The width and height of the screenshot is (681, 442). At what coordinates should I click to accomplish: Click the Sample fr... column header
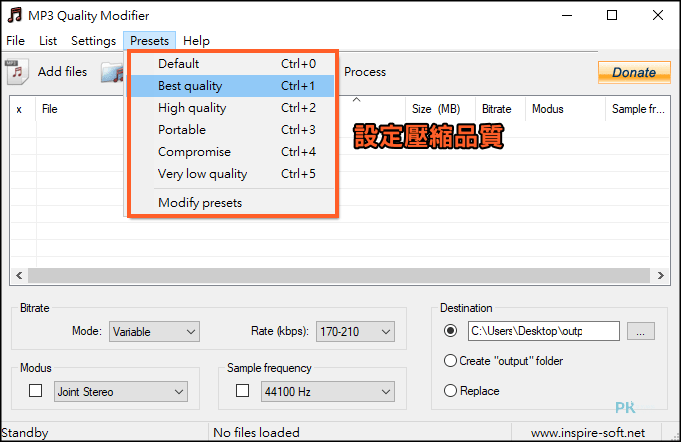click(638, 109)
